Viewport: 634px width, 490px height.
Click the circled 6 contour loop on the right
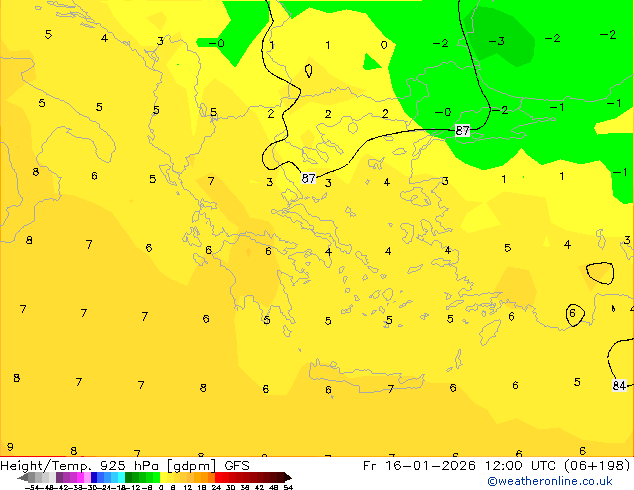(x=573, y=314)
